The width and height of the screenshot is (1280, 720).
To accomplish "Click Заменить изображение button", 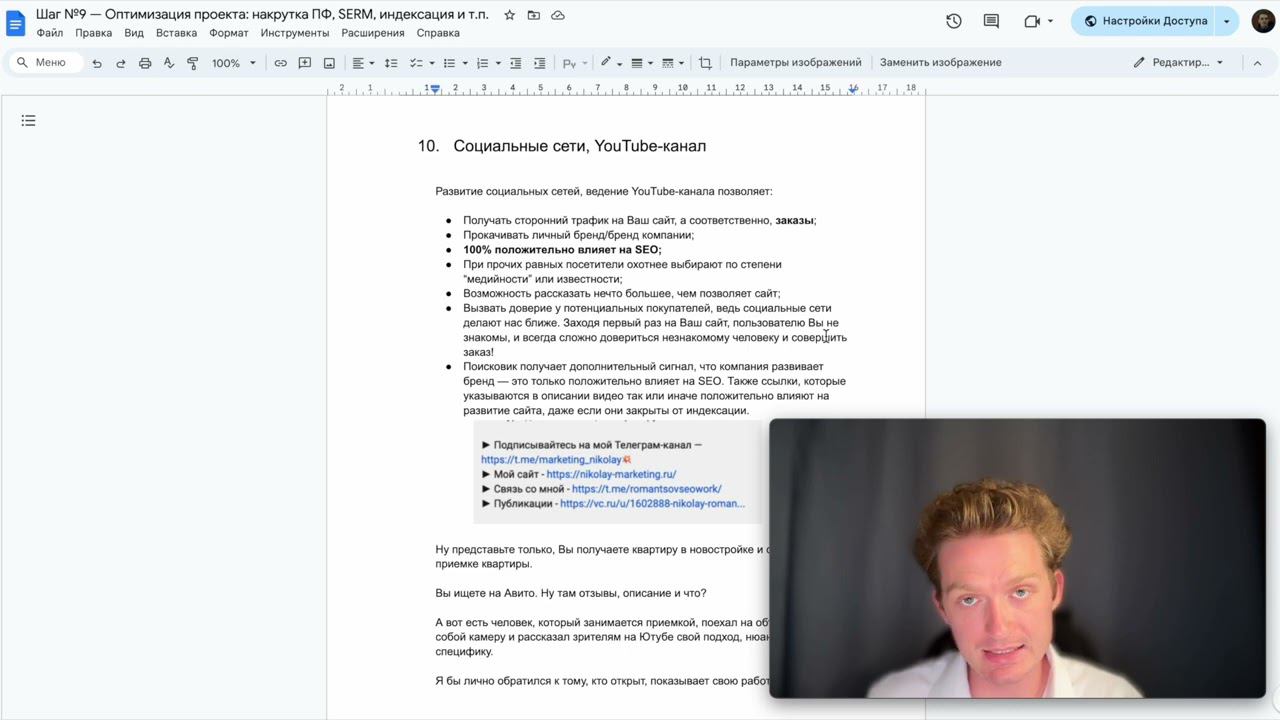I will tap(940, 62).
